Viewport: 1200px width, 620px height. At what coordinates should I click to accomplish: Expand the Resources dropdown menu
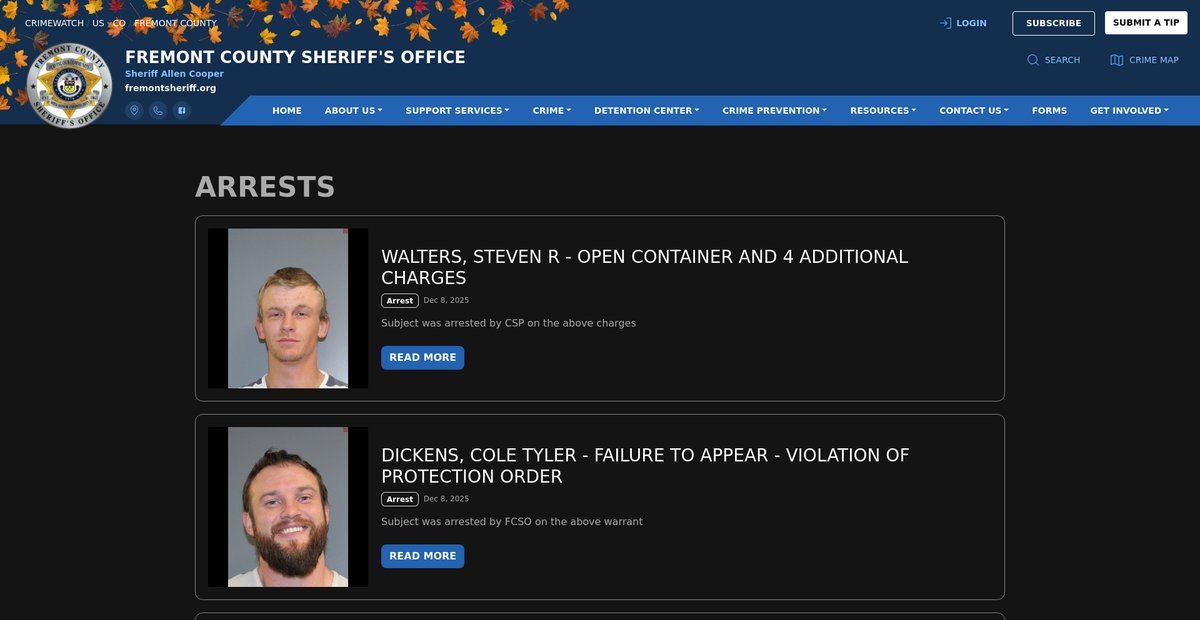883,110
